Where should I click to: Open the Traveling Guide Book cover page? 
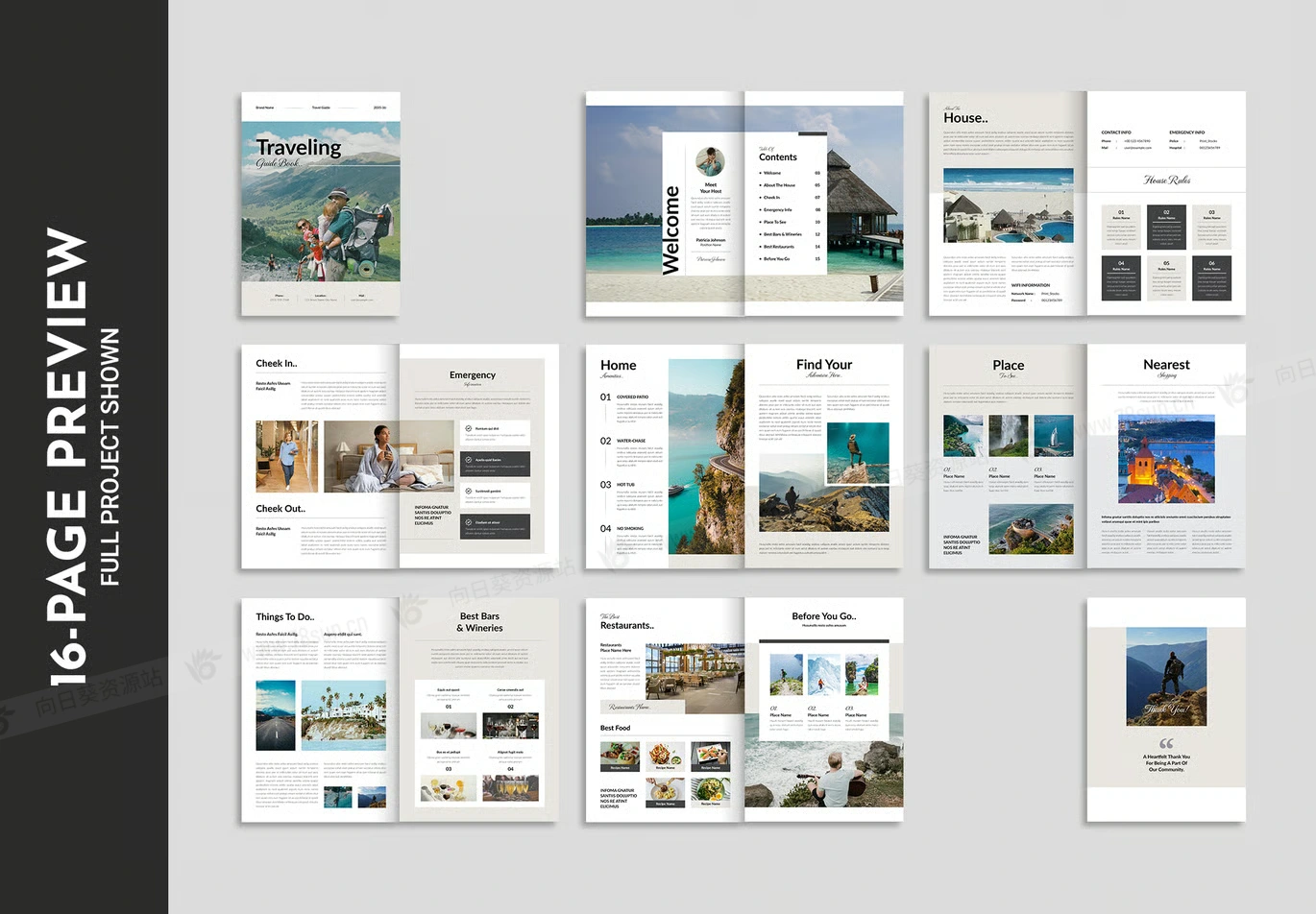[320, 204]
